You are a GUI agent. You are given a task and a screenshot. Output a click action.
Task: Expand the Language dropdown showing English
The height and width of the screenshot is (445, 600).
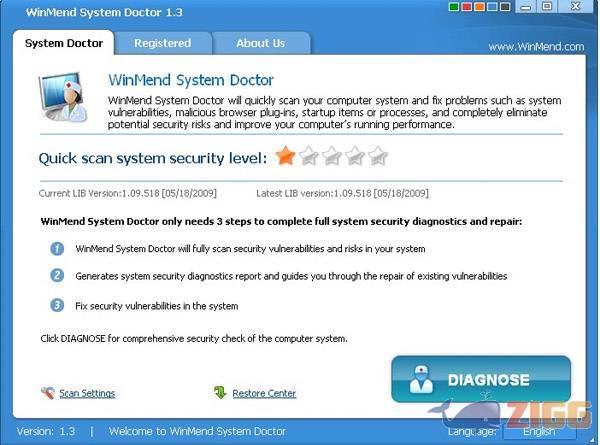pyautogui.click(x=539, y=432)
